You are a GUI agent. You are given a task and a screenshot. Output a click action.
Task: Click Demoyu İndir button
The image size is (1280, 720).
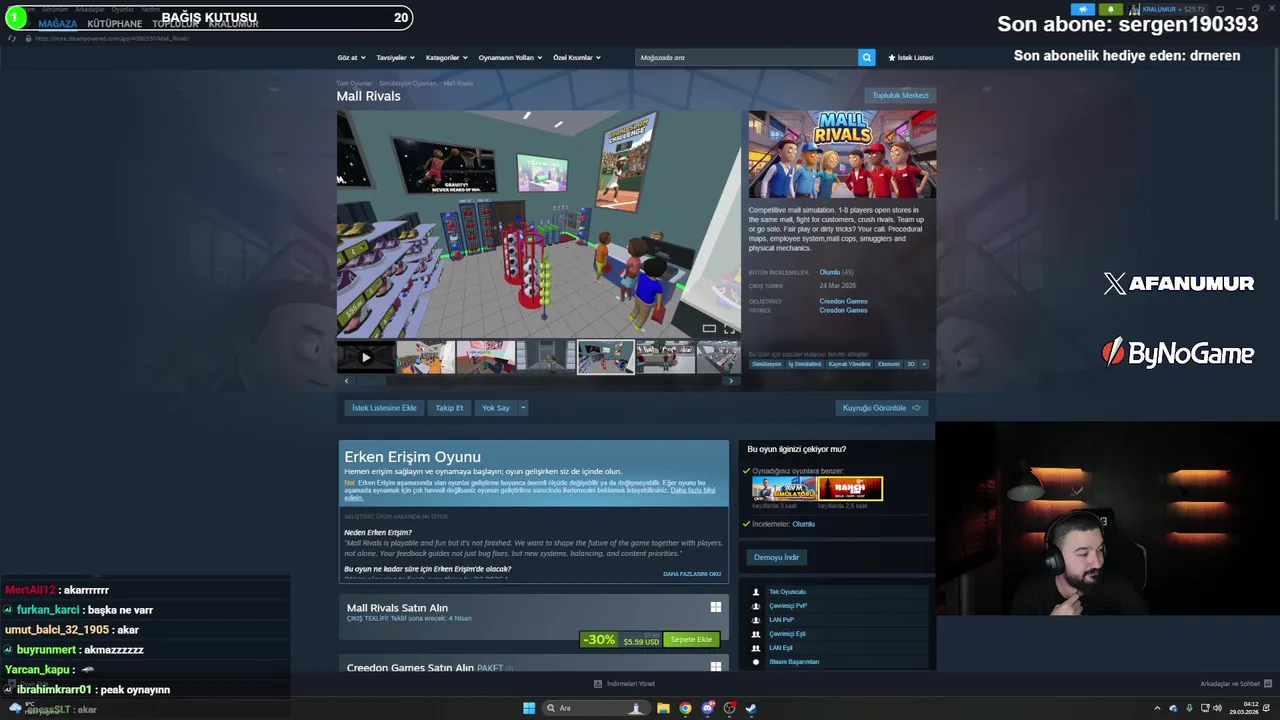[776, 557]
